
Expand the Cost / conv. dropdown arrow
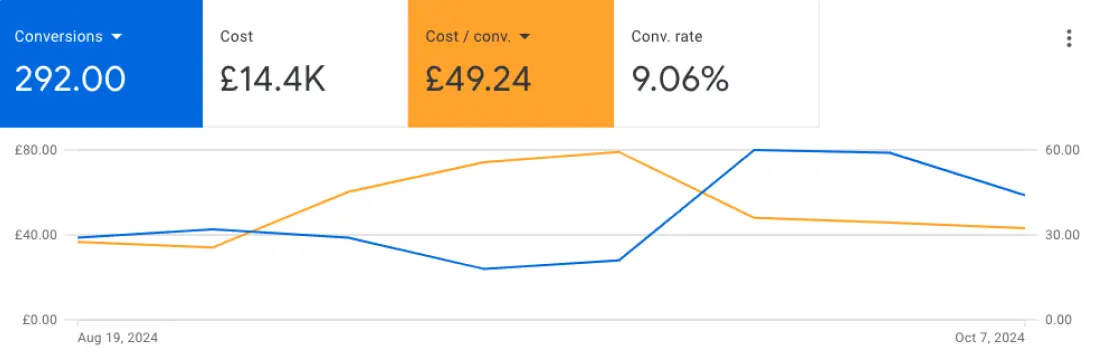[x=524, y=36]
